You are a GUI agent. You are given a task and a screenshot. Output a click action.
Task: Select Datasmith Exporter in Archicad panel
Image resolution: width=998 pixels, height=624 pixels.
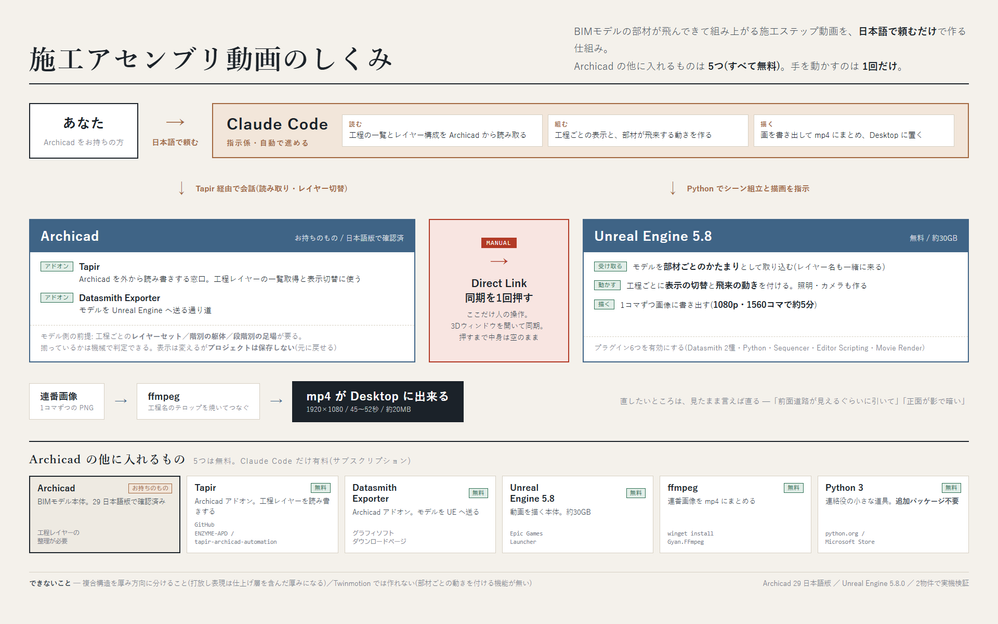pos(120,298)
